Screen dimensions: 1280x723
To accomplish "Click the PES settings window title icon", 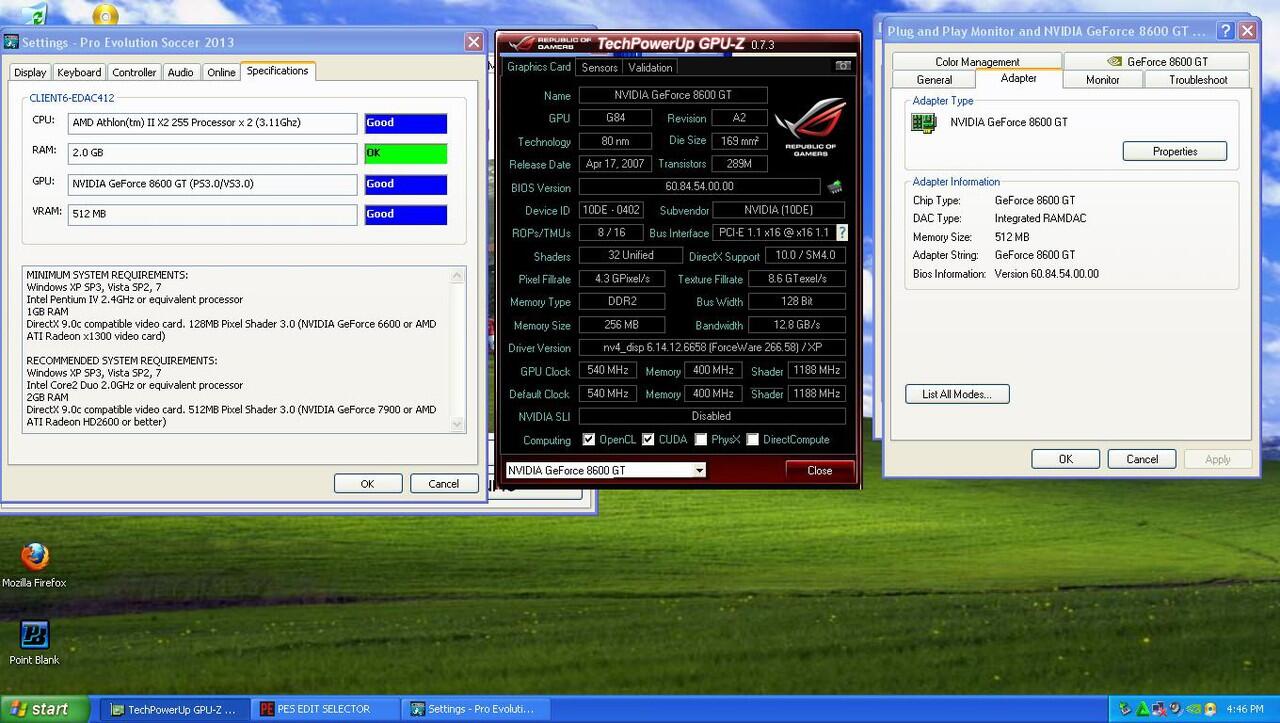I will pyautogui.click(x=11, y=42).
